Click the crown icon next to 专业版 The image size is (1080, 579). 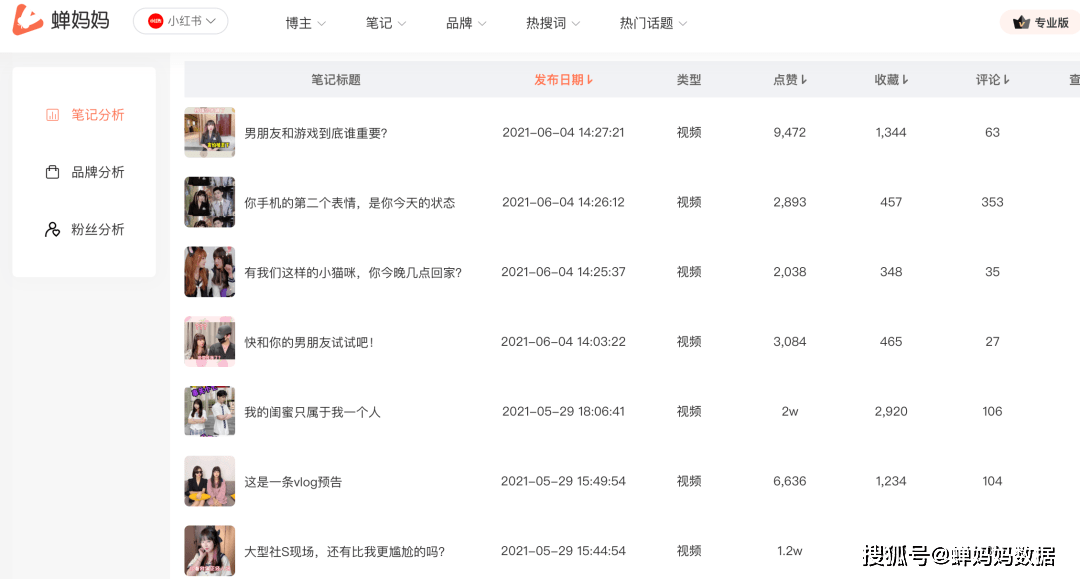(1021, 22)
